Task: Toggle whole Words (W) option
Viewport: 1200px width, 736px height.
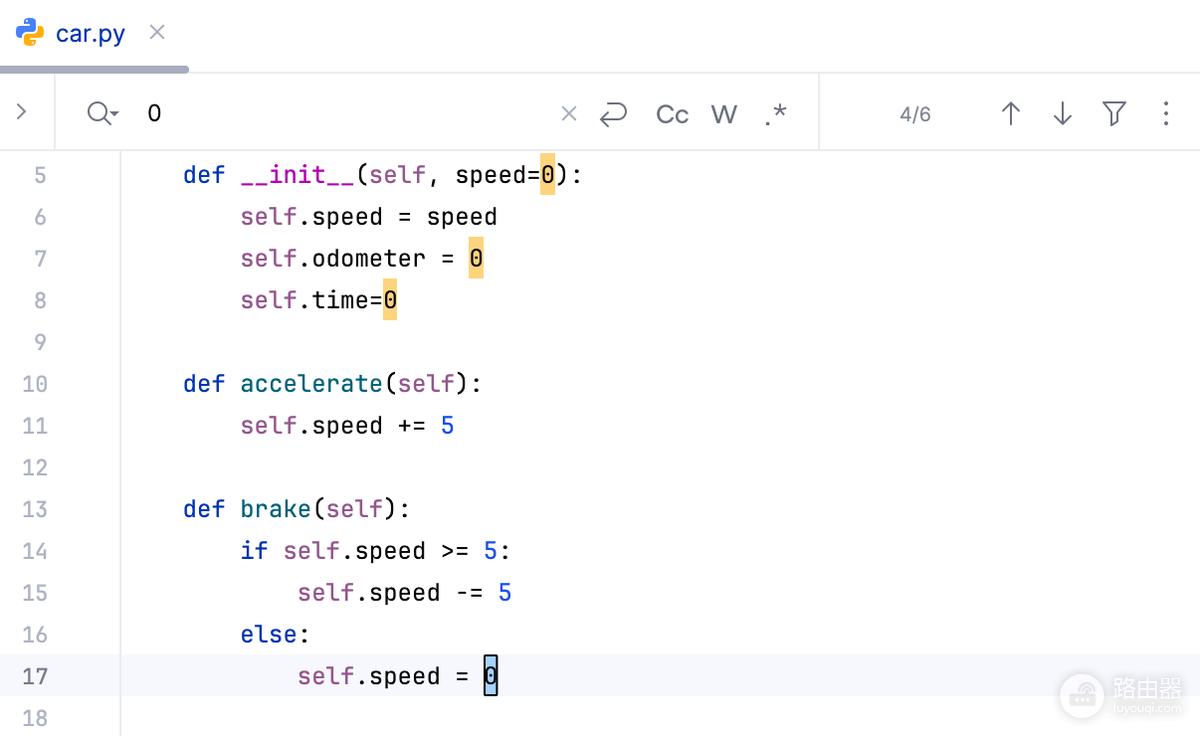Action: [724, 114]
